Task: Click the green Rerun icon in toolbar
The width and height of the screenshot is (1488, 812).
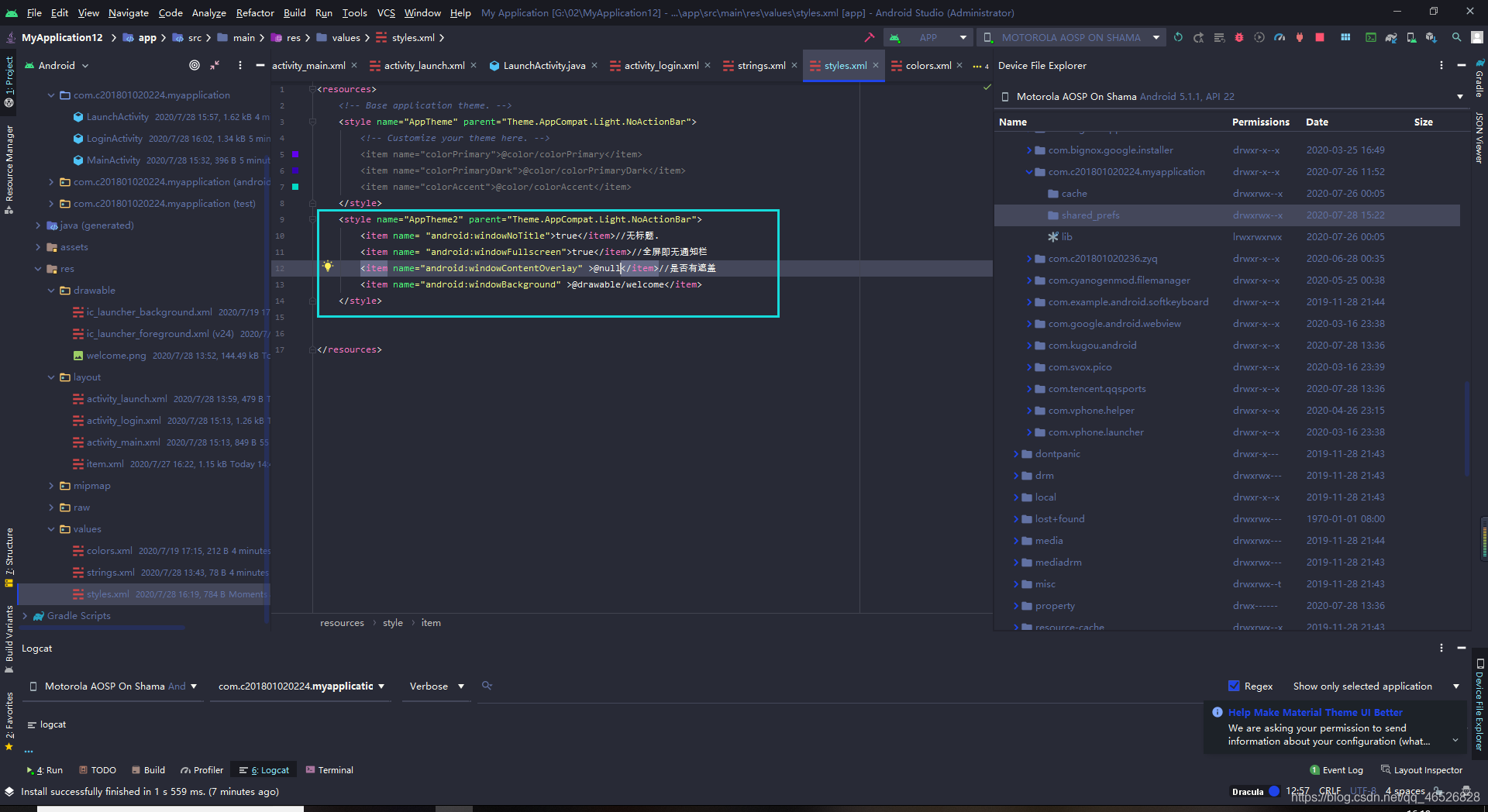Action: coord(1178,37)
